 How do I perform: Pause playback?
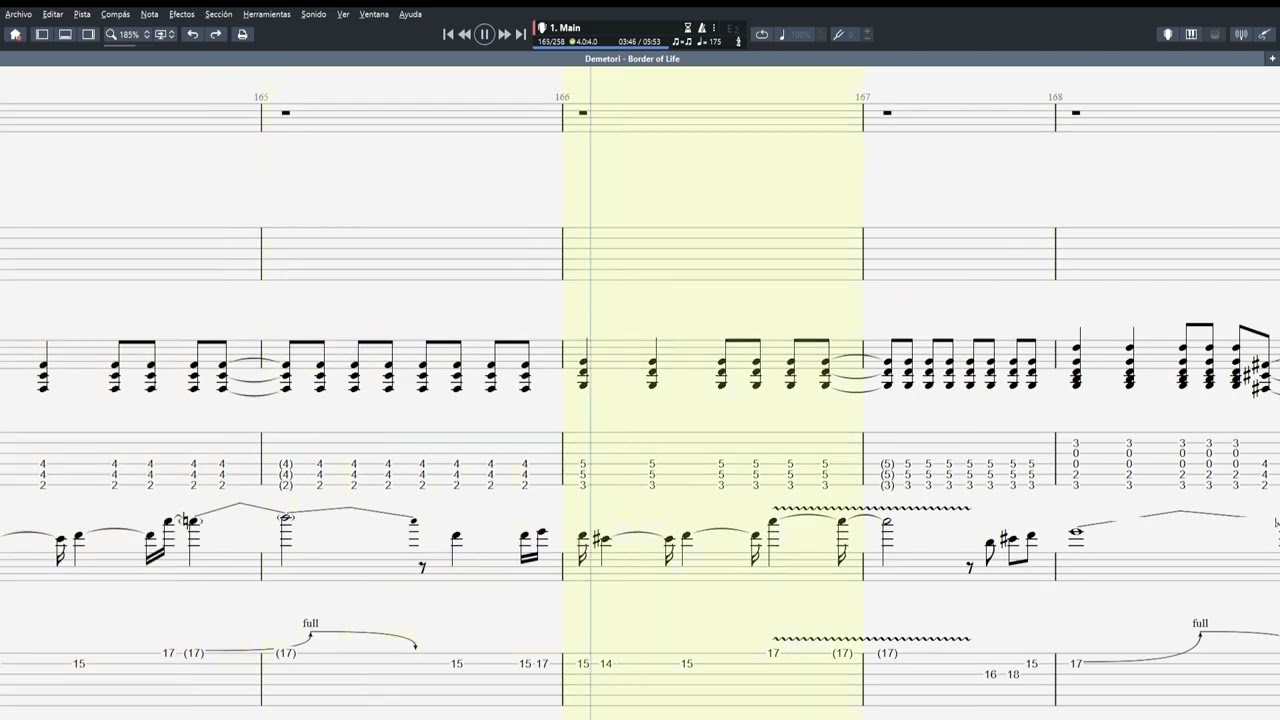click(484, 34)
